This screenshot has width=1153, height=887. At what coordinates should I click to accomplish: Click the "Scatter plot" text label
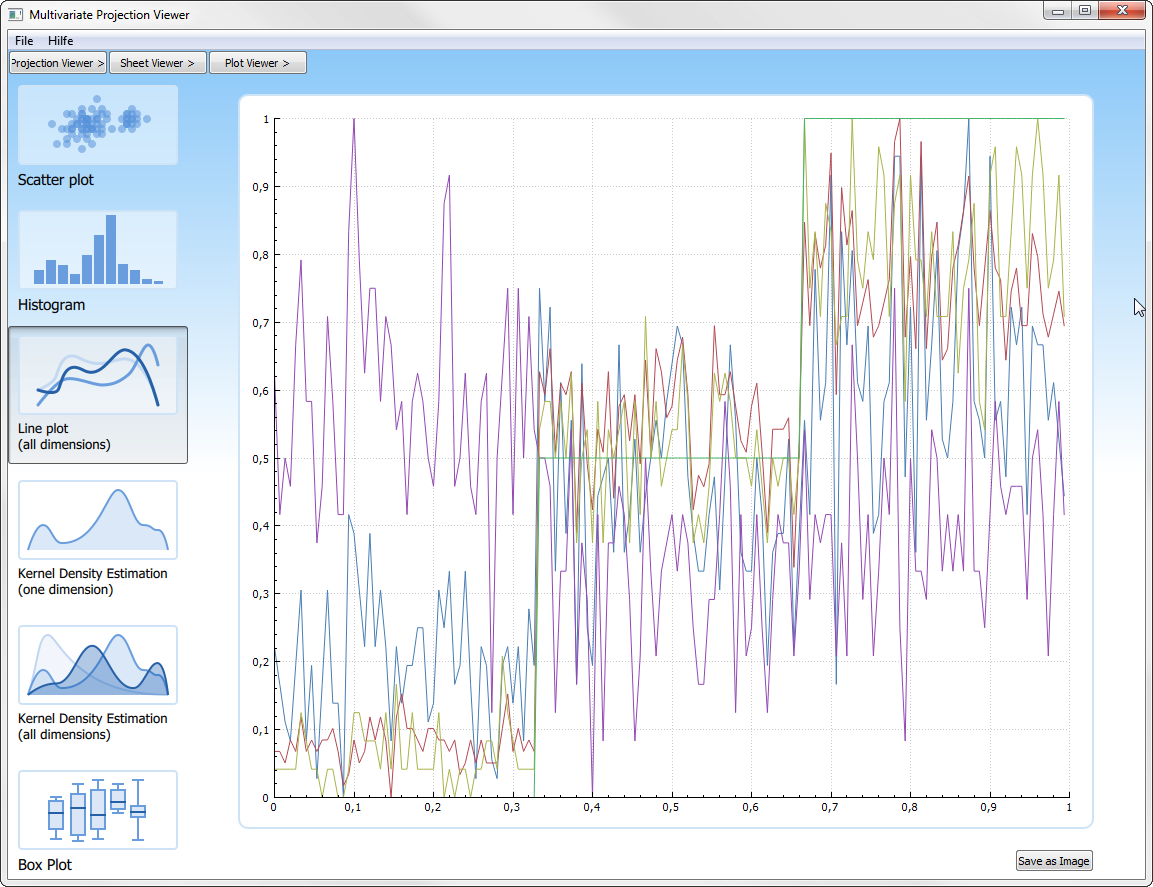(x=56, y=180)
